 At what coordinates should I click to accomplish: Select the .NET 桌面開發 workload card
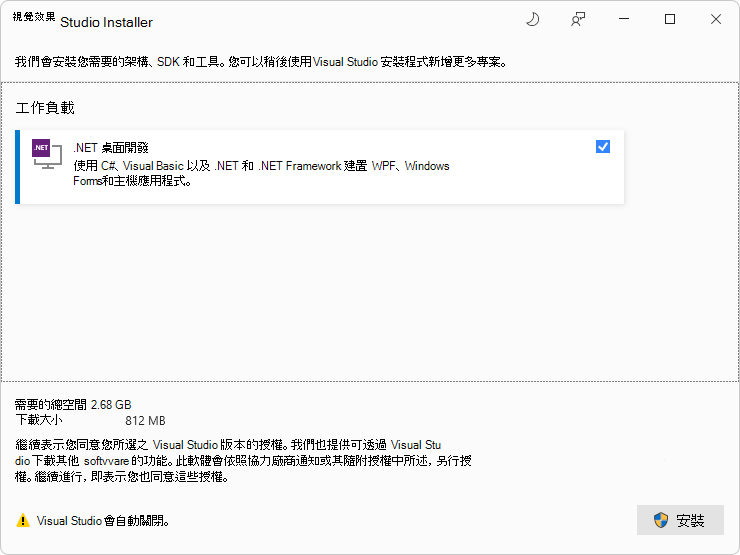coord(320,167)
